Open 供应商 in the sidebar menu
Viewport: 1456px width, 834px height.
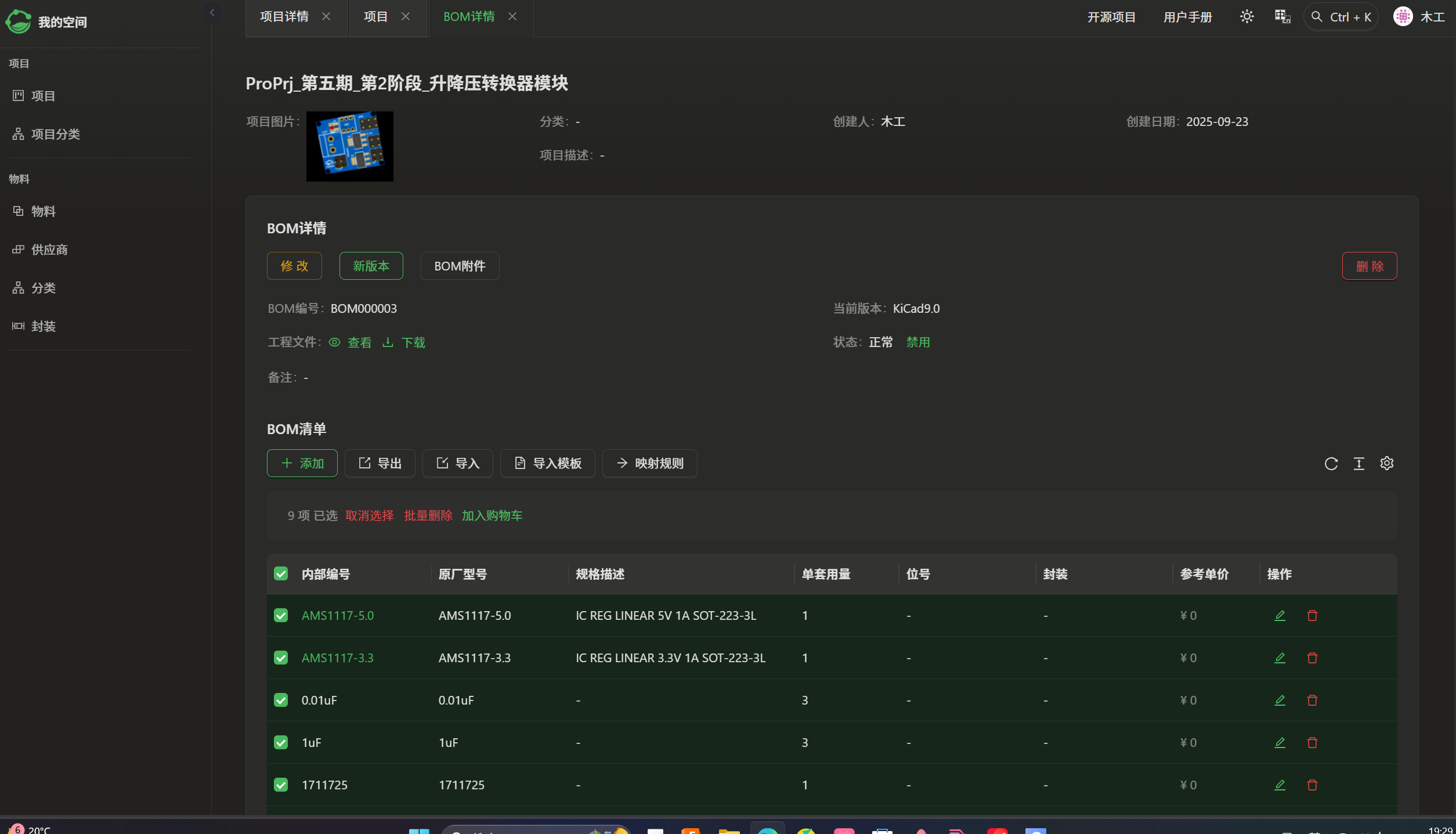[49, 250]
